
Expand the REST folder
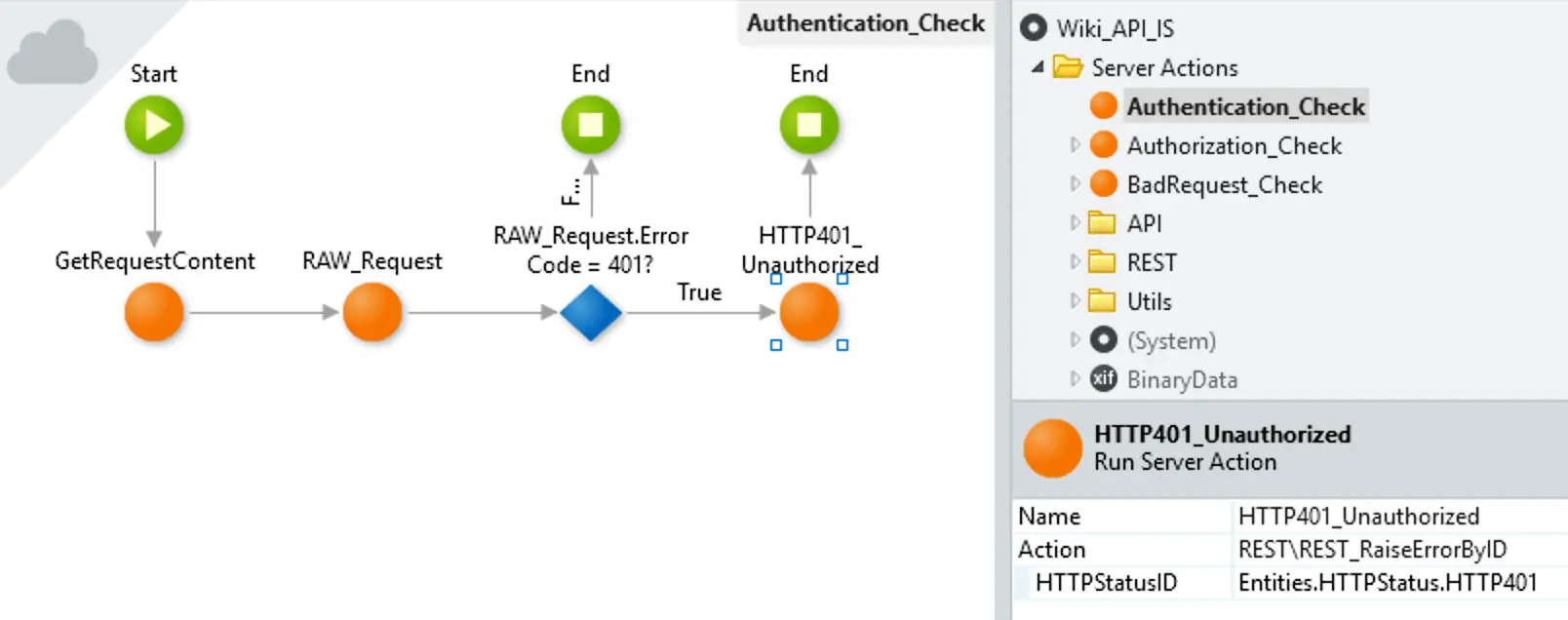pyautogui.click(x=1075, y=262)
